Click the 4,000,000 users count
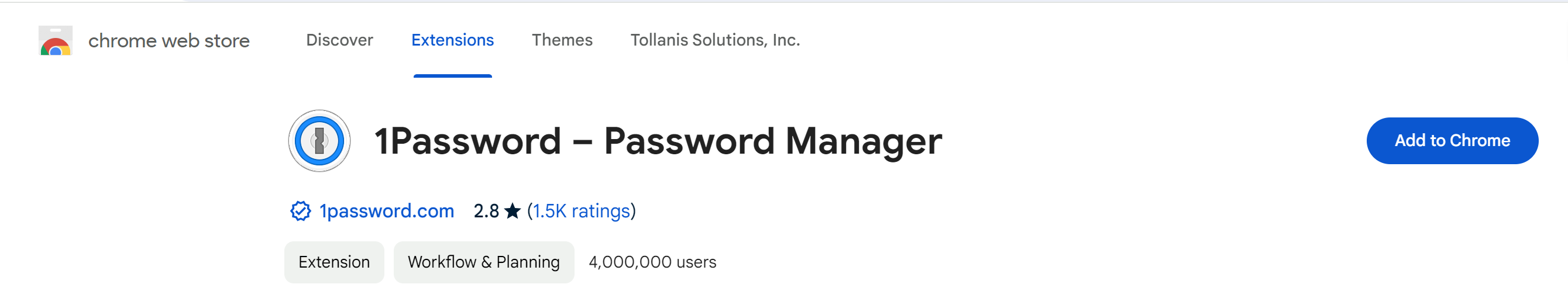Viewport: 1568px width, 305px height. click(652, 262)
